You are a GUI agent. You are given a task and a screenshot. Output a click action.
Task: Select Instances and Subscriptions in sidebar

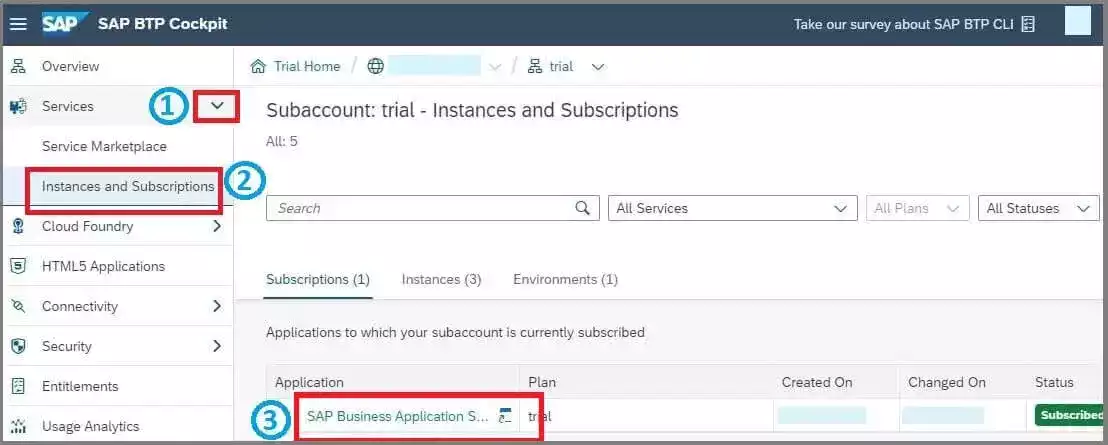click(x=128, y=186)
